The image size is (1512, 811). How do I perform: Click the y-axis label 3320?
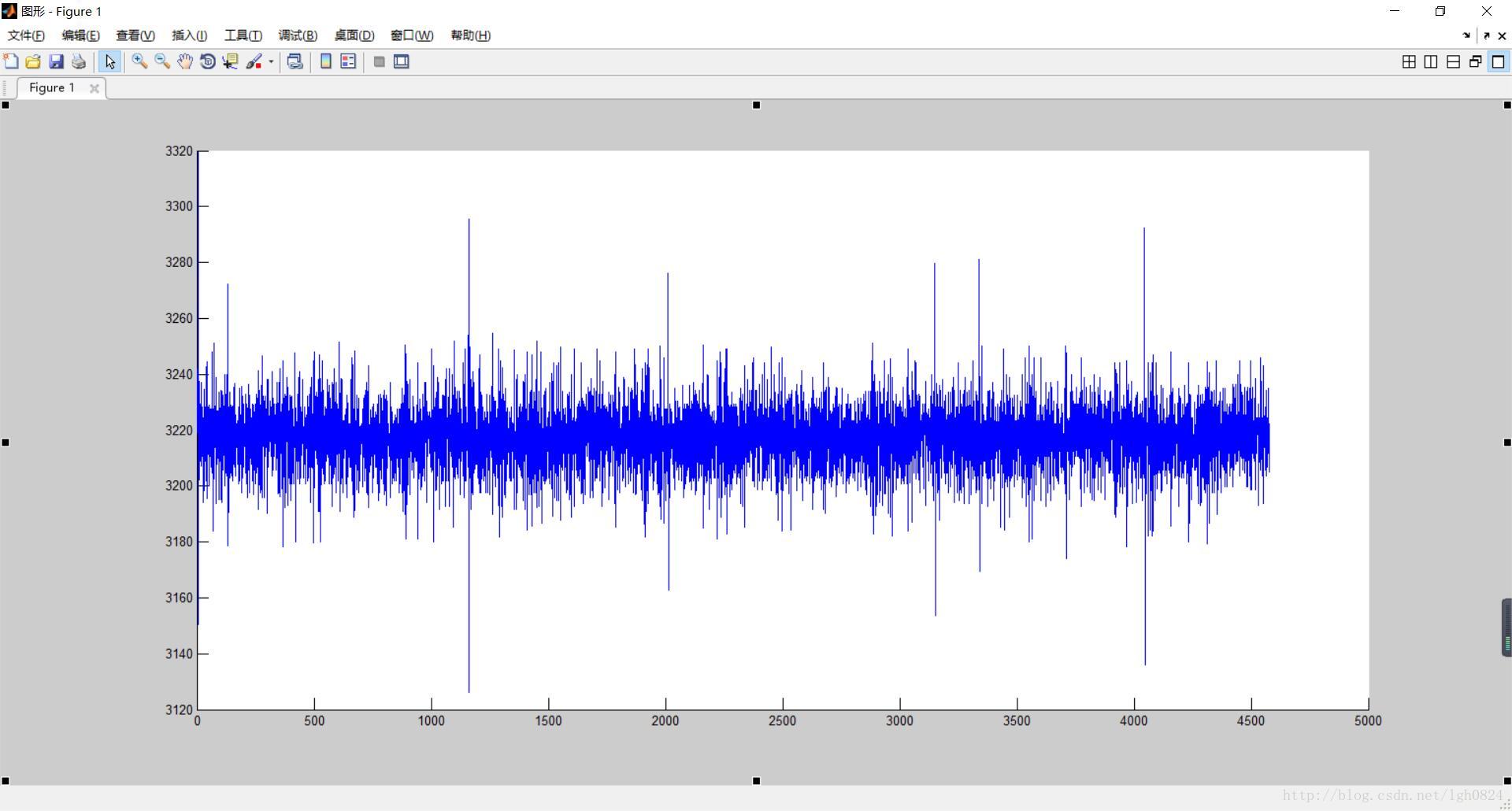point(179,151)
